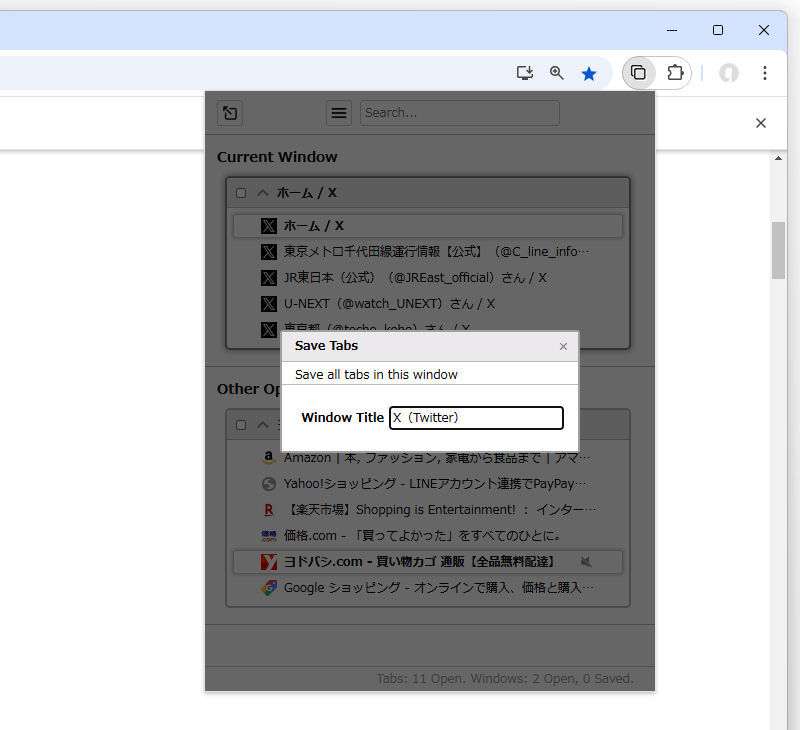Click the scrollbar up arrow
This screenshot has height=730, width=800.
pos(778,159)
